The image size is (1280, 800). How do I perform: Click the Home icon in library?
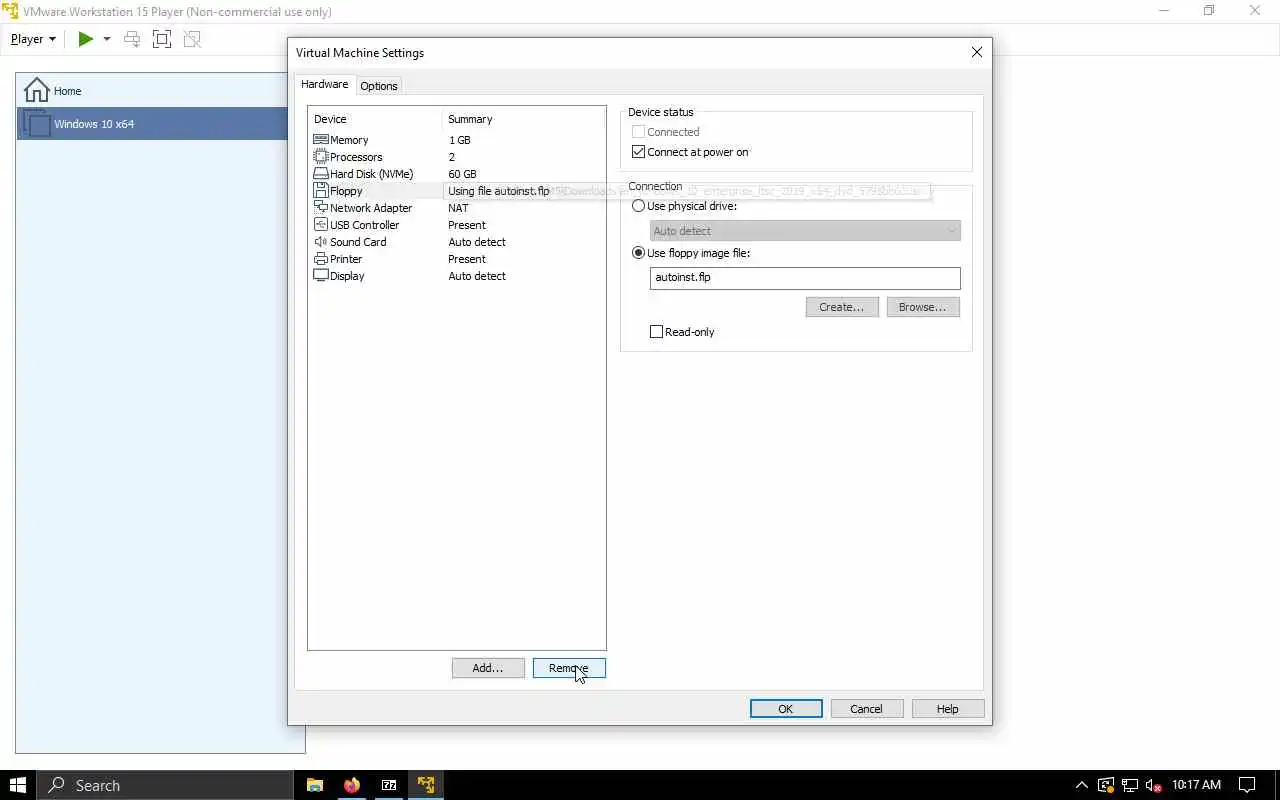click(x=37, y=90)
